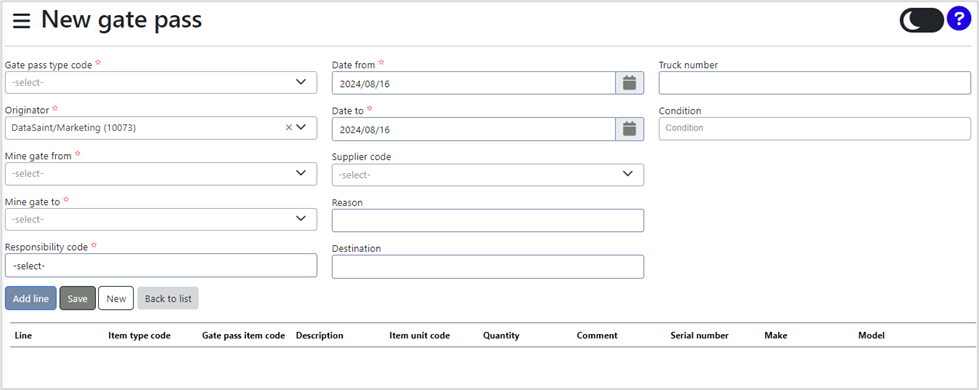979x390 pixels.
Task: Click the Condition input field
Action: point(815,128)
